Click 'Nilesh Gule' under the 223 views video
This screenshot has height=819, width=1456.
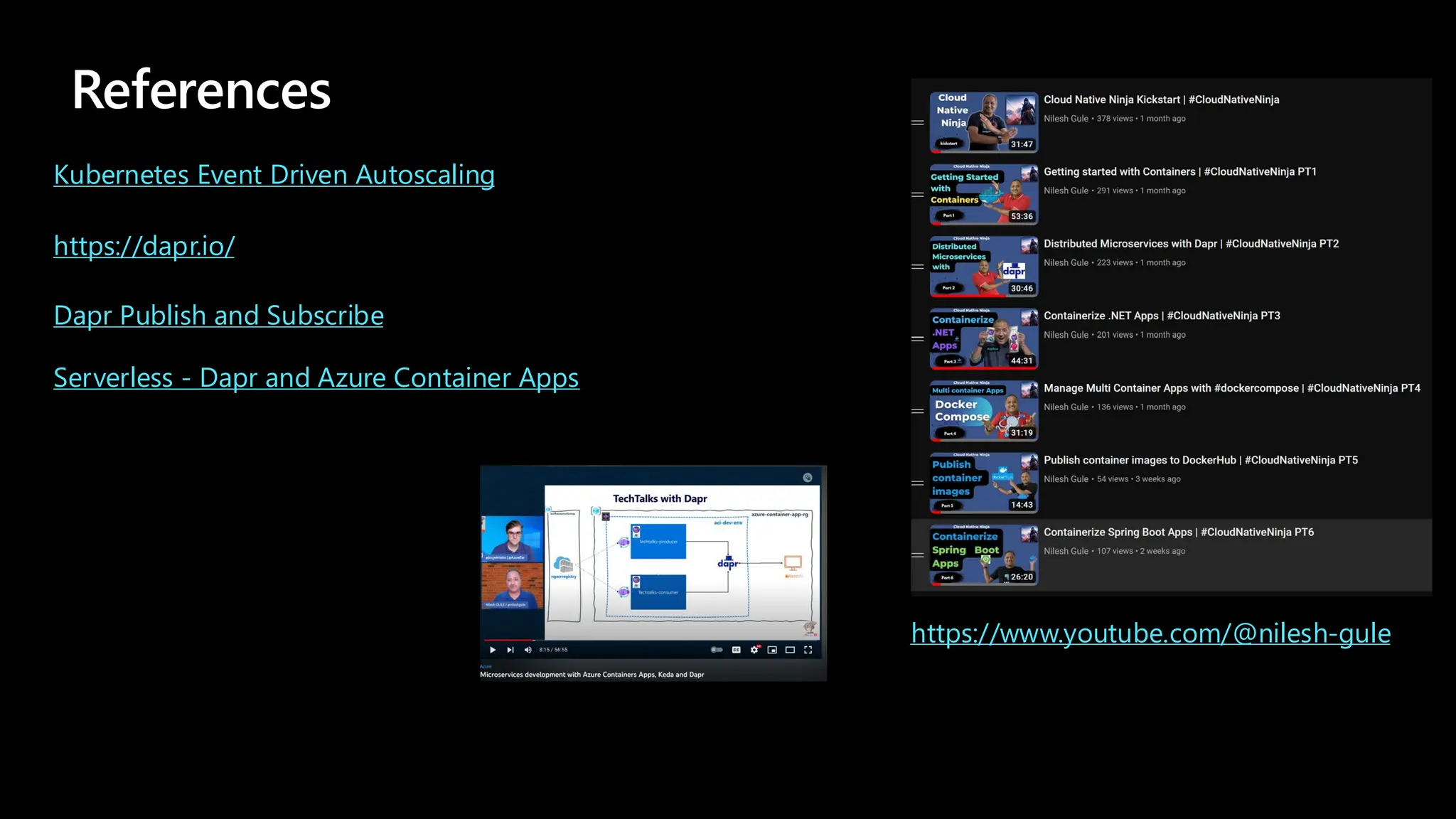click(x=1066, y=263)
